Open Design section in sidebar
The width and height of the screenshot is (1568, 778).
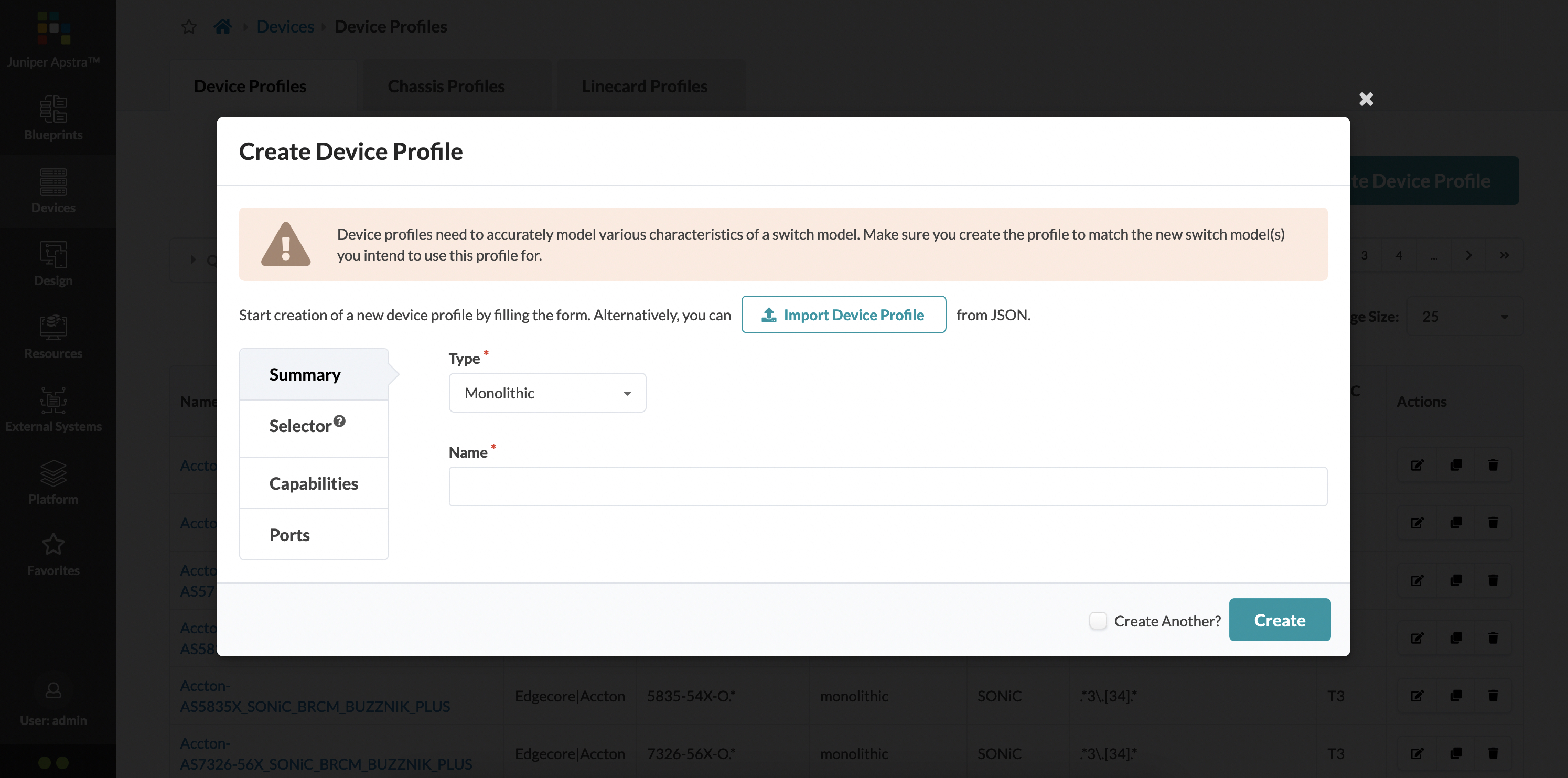click(53, 264)
